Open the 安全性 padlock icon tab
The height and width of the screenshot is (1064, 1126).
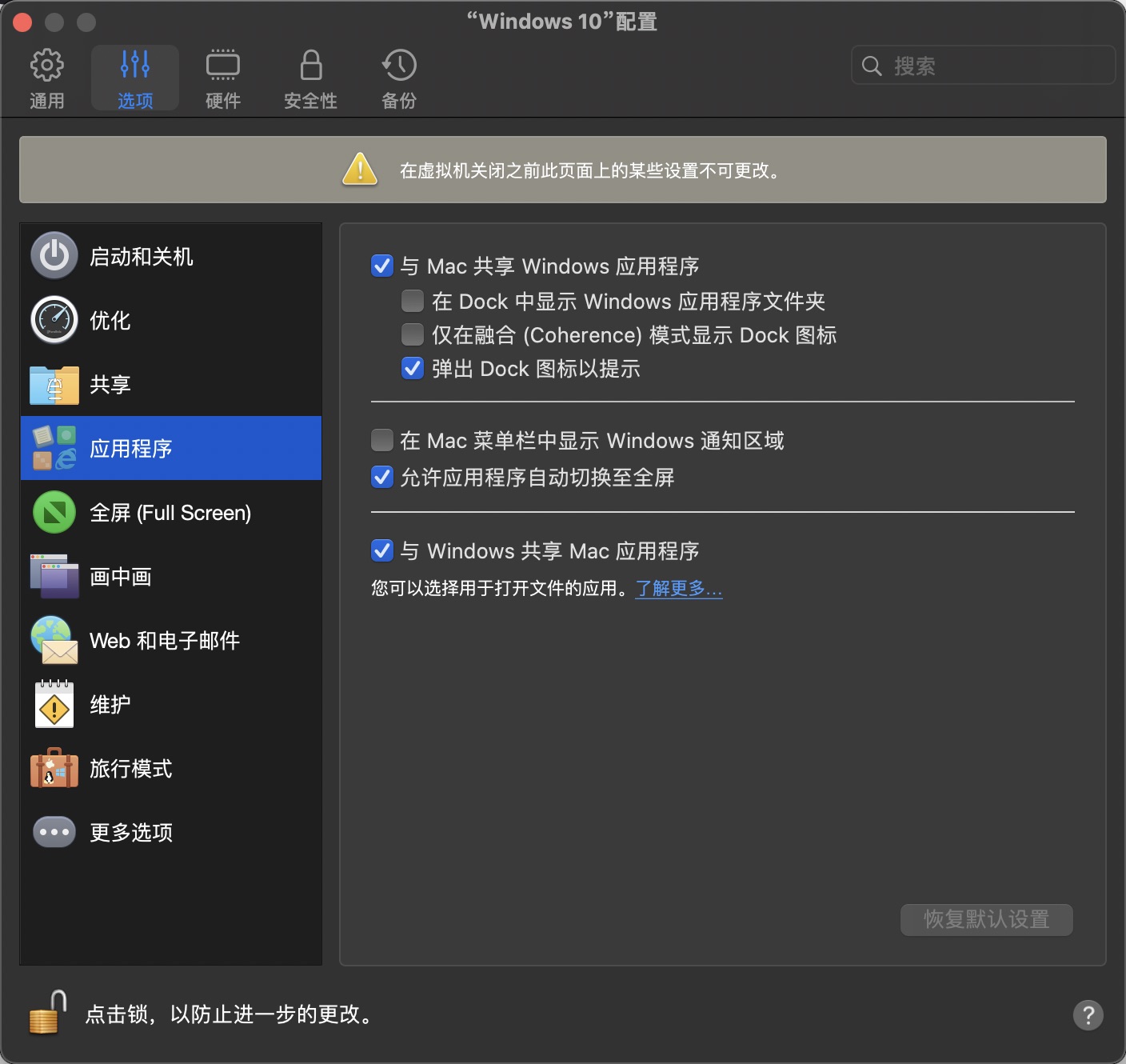tap(310, 78)
